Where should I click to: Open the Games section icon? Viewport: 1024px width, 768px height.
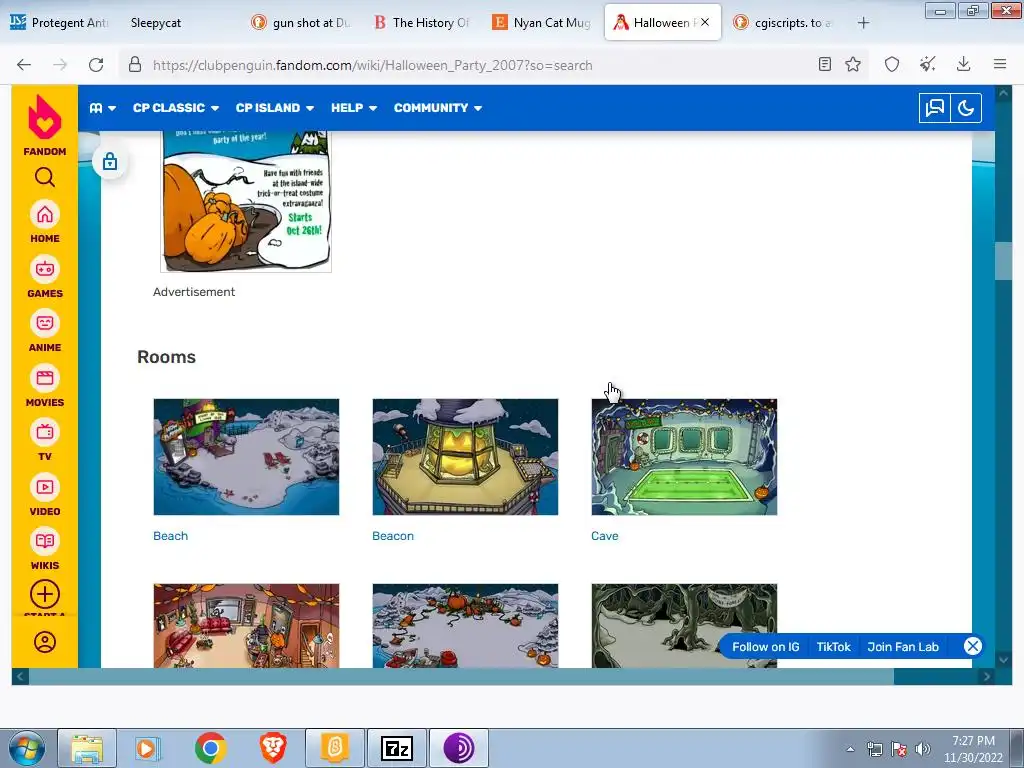point(44,269)
